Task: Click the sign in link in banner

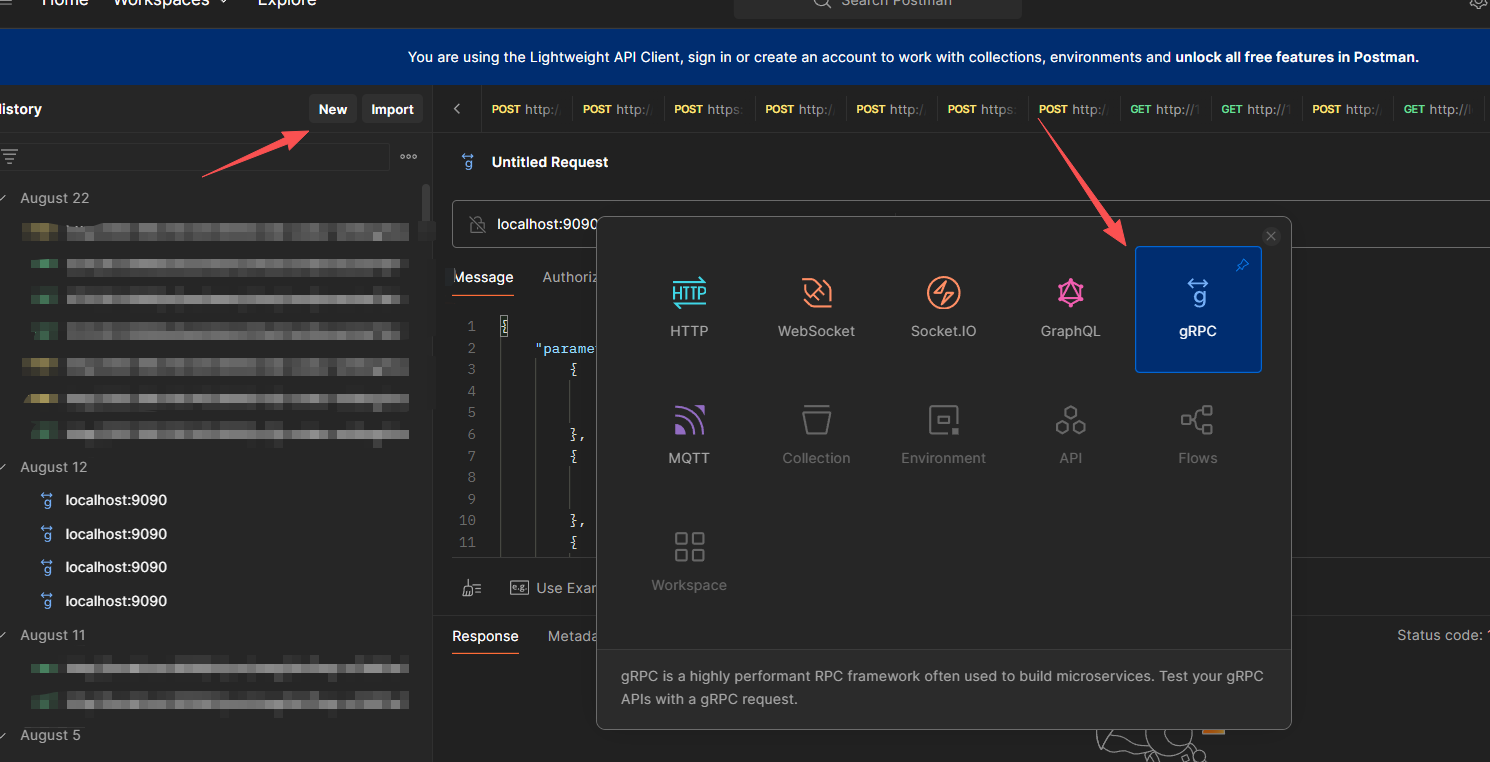Action: click(x=710, y=57)
